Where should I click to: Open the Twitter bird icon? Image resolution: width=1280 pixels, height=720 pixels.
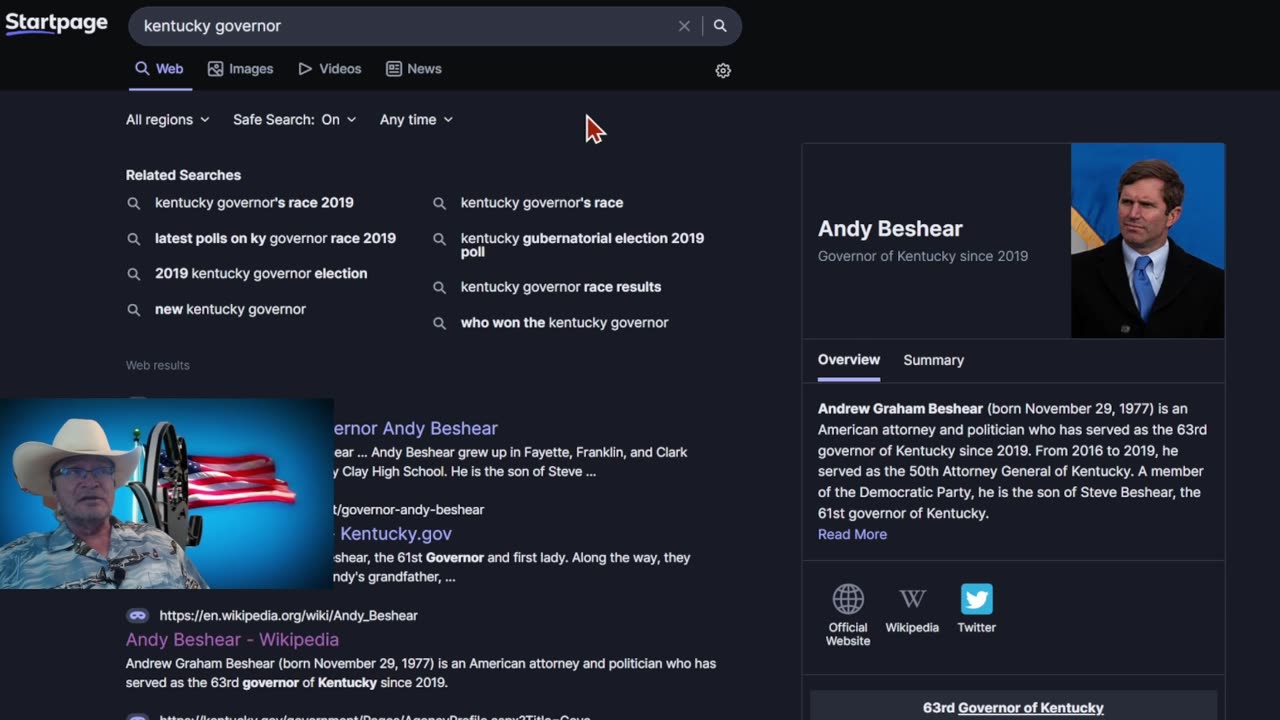[x=977, y=599]
